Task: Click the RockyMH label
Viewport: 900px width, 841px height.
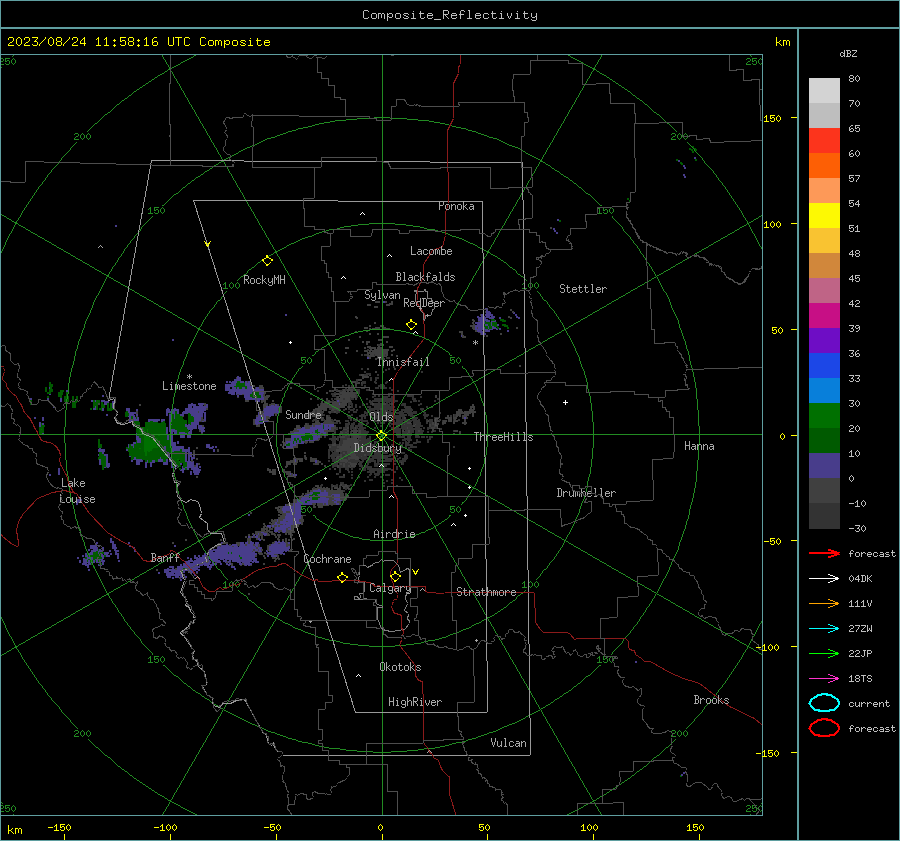Action: 264,280
